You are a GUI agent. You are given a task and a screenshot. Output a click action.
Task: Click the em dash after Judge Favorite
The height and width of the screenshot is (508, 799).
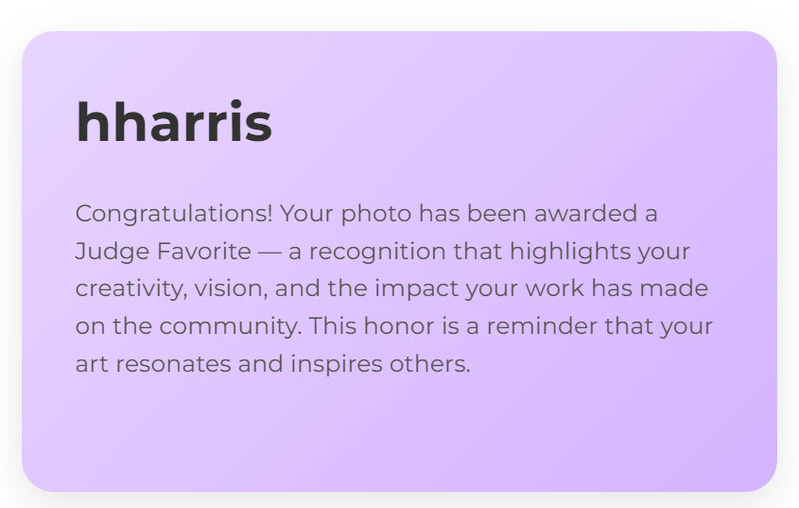point(270,251)
